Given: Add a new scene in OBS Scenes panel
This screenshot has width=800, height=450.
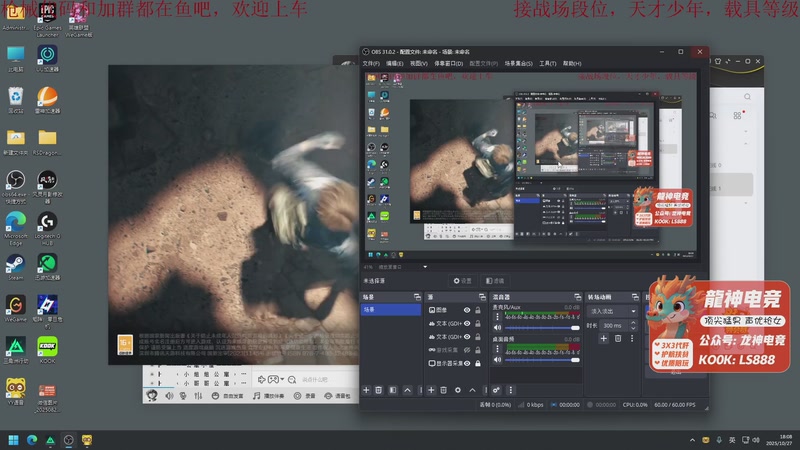Looking at the screenshot, I should pyautogui.click(x=366, y=390).
